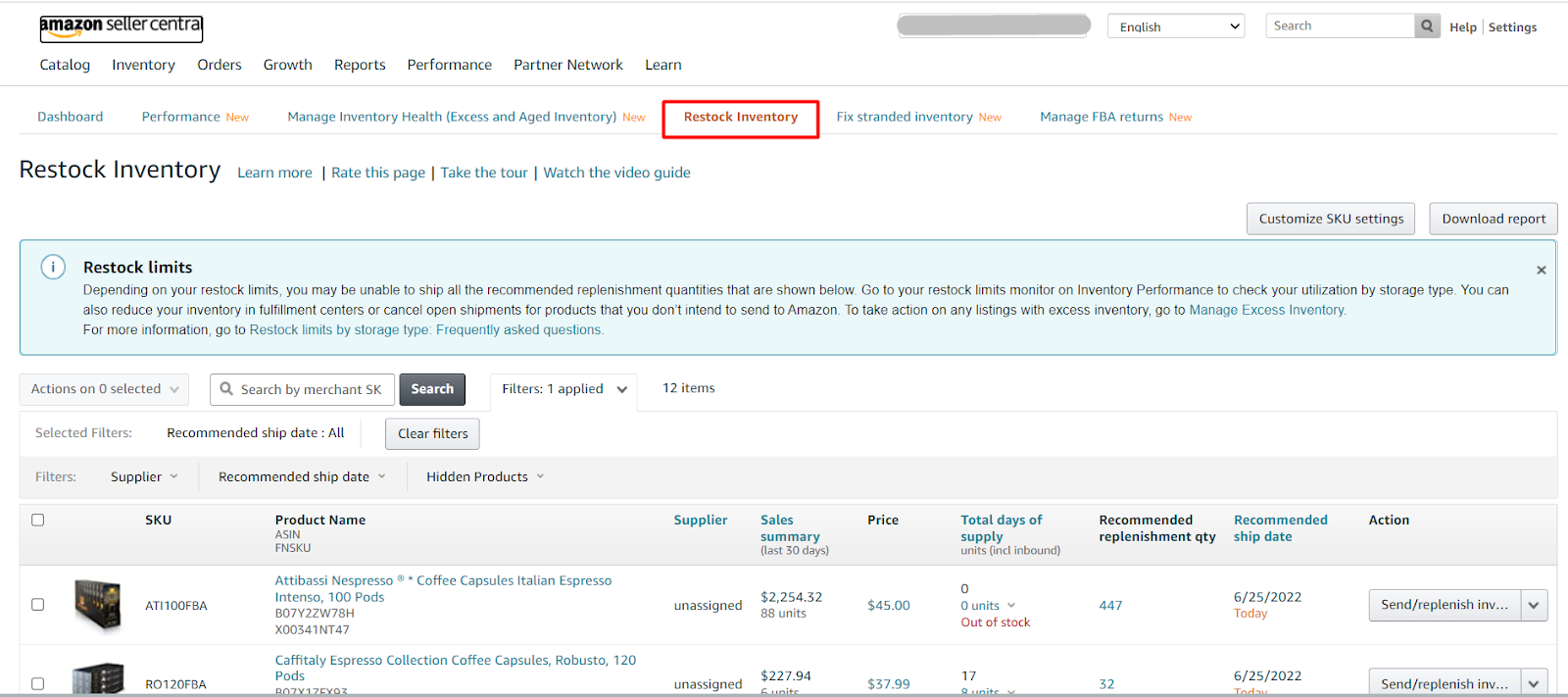1568x697 pixels.
Task: Check the RO120FBA row checkbox
Action: (38, 684)
